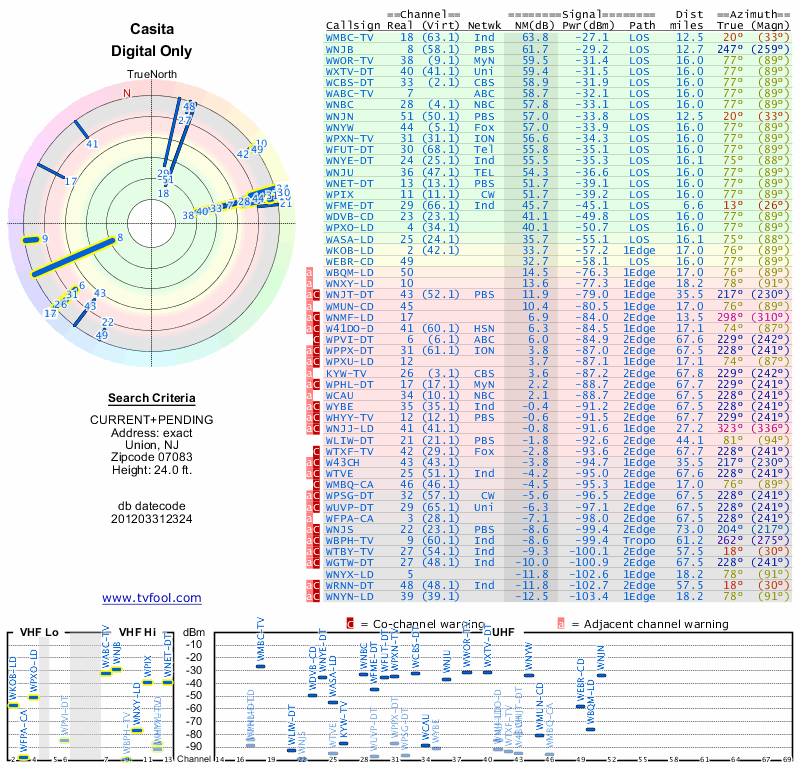
Task: Click the NM(dB) column header
Action: (x=532, y=26)
